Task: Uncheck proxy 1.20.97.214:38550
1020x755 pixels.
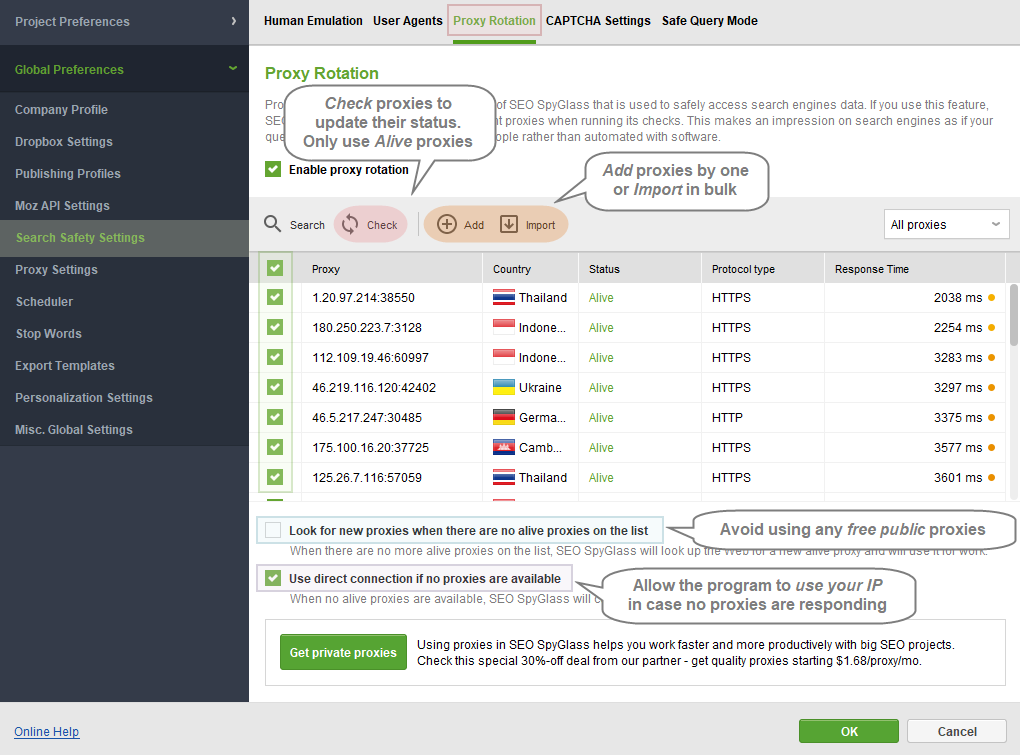Action: 275,297
